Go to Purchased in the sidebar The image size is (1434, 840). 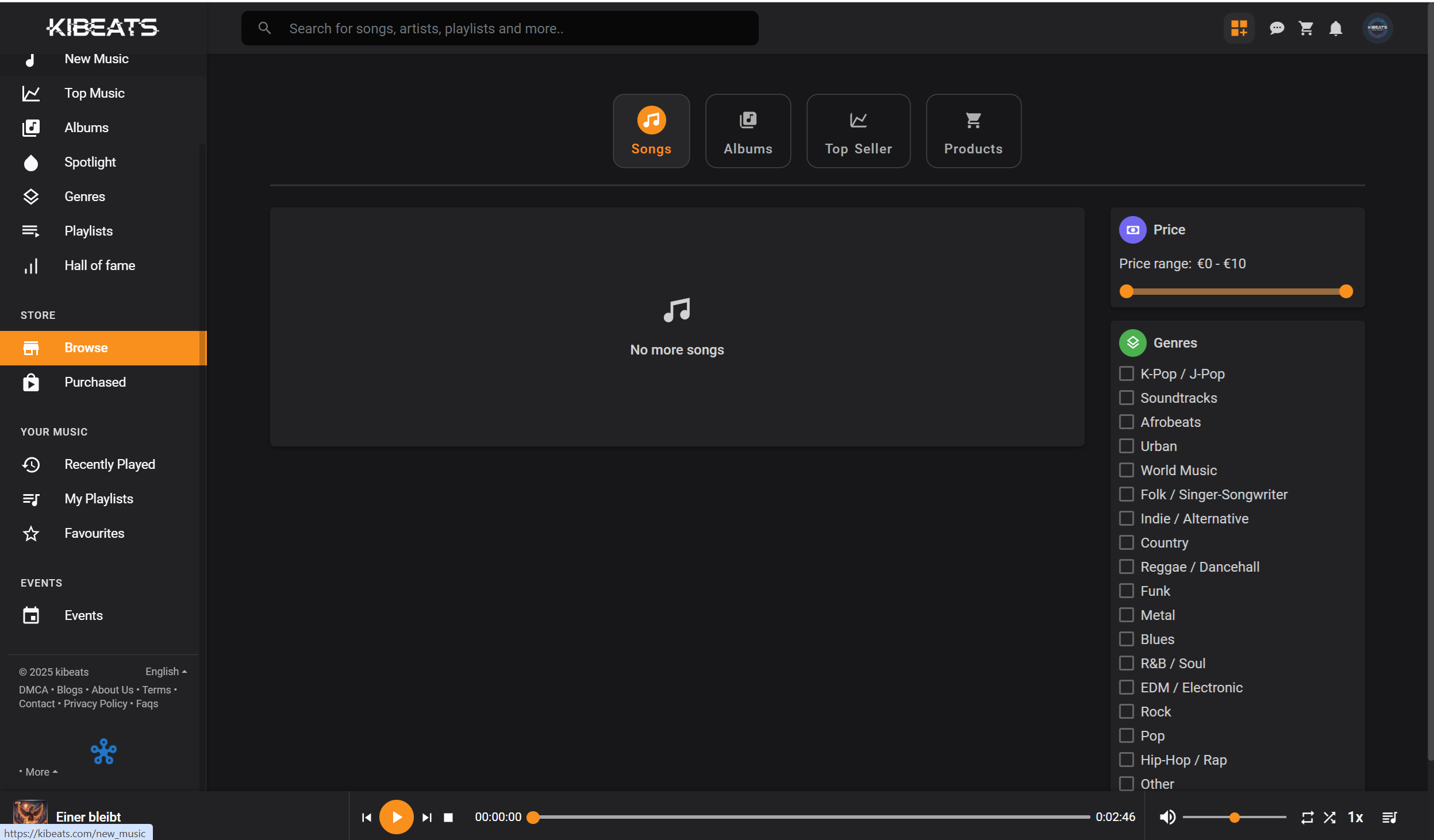coord(95,382)
